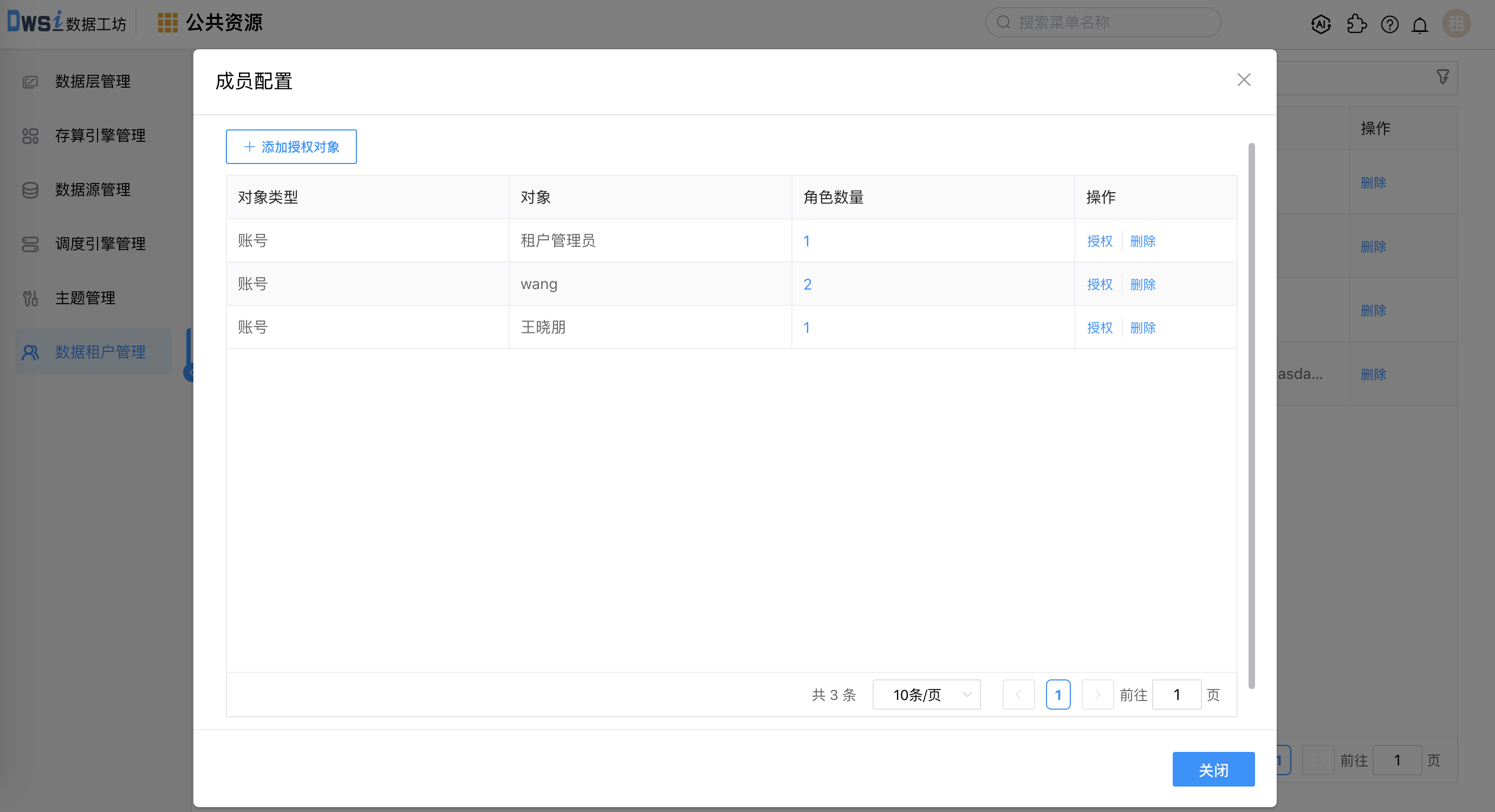Screen dimensions: 1495x812
Task: Click previous page arrow in dialog
Action: coord(1018,694)
